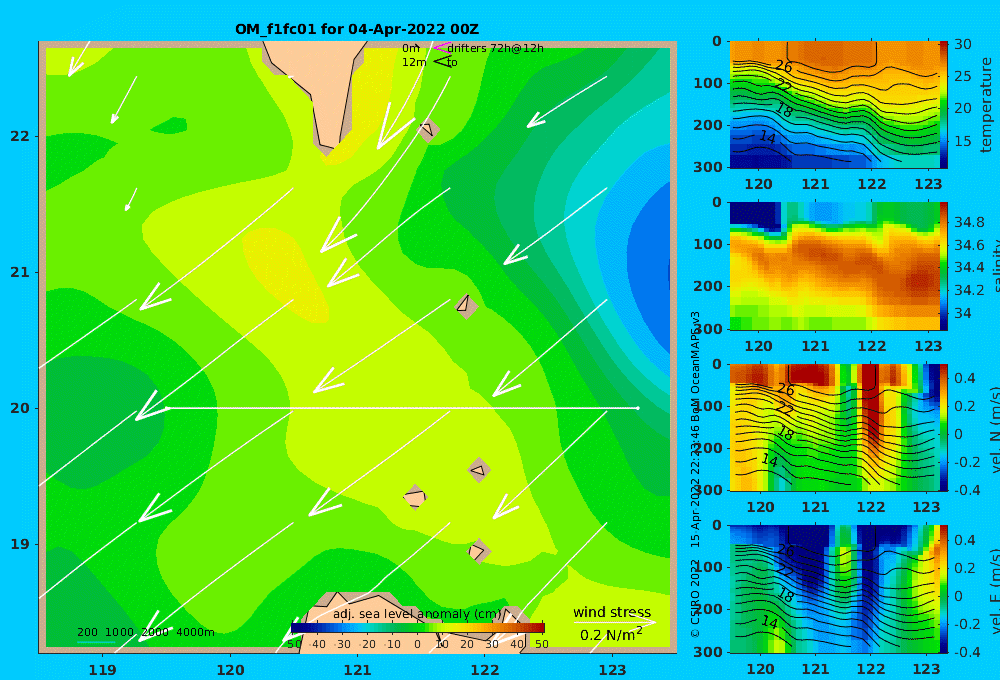Screen dimensions: 1000x680
Task: Click the black 12m drifter arrow icon
Action: (x=441, y=61)
